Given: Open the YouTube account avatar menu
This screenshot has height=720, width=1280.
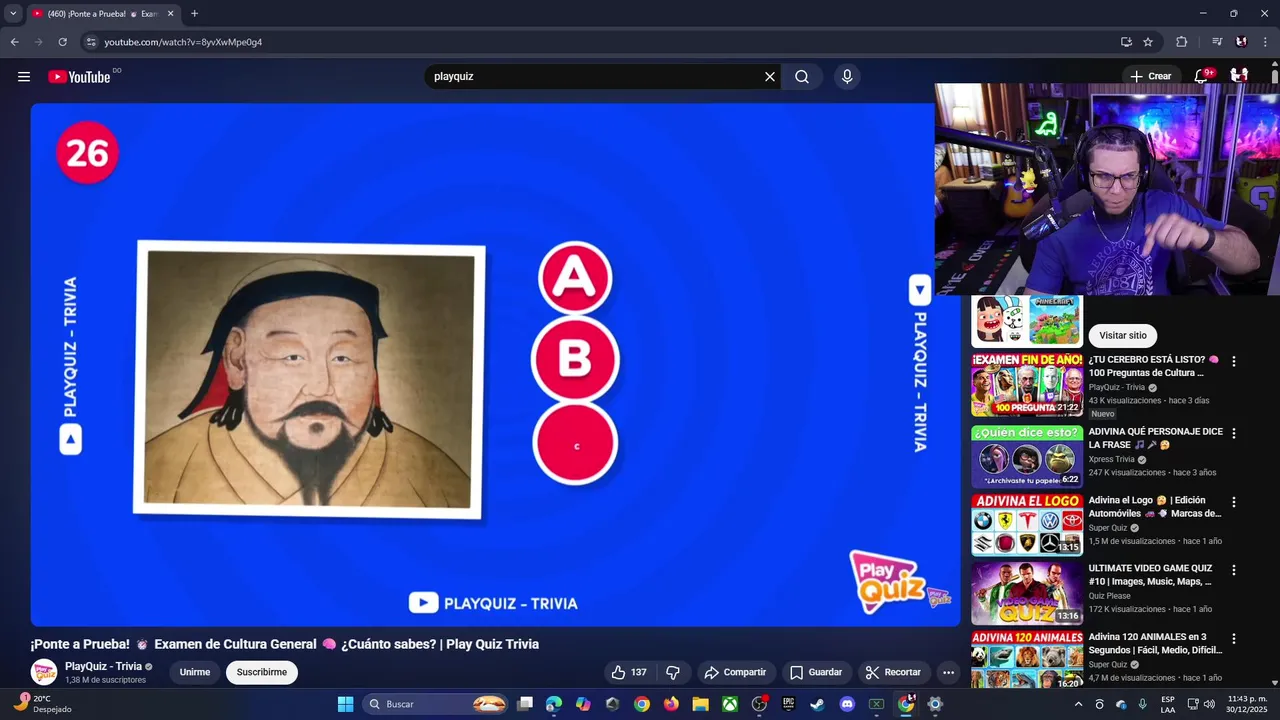Looking at the screenshot, I should [1239, 76].
